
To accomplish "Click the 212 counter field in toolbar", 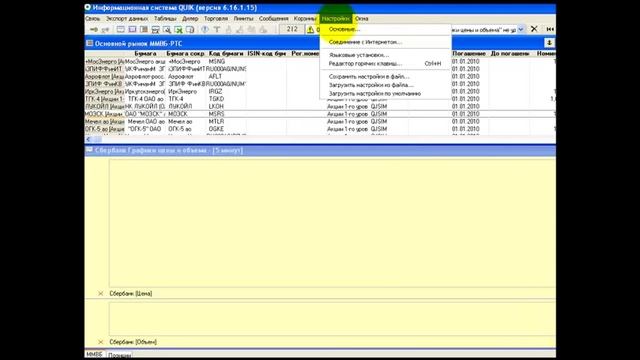I will coord(292,29).
